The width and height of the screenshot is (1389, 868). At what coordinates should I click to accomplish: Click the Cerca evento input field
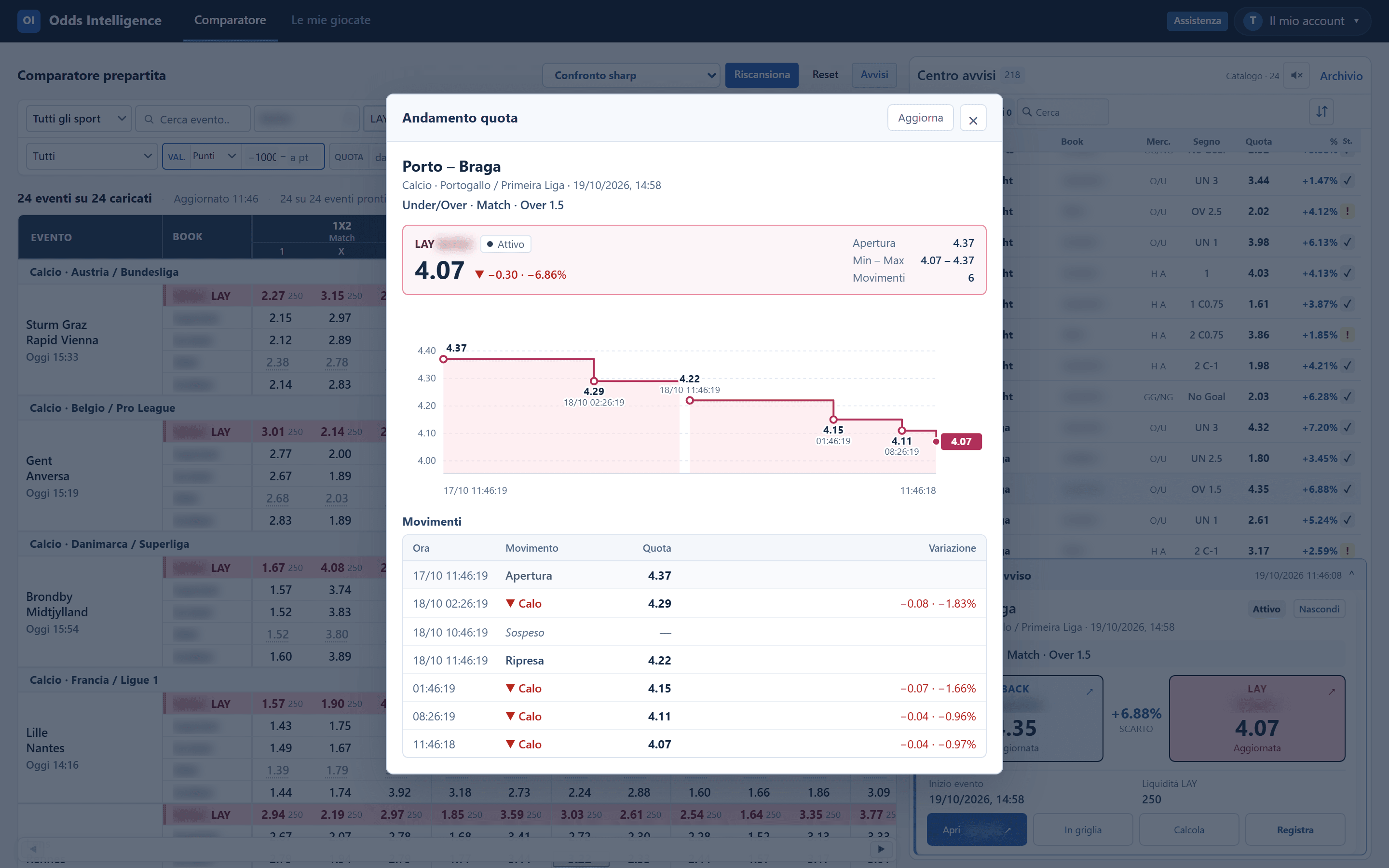193,119
